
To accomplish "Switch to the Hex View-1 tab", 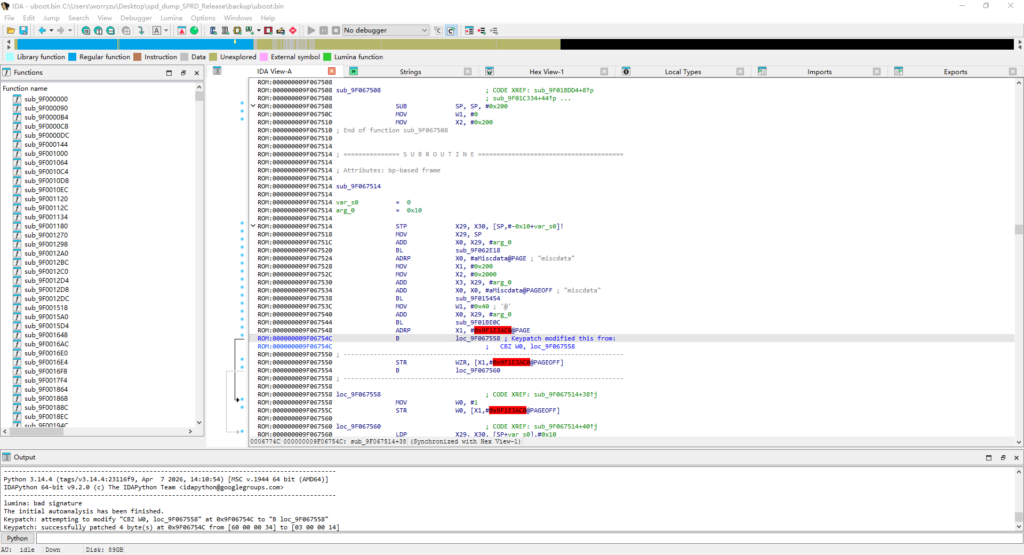I will (546, 72).
